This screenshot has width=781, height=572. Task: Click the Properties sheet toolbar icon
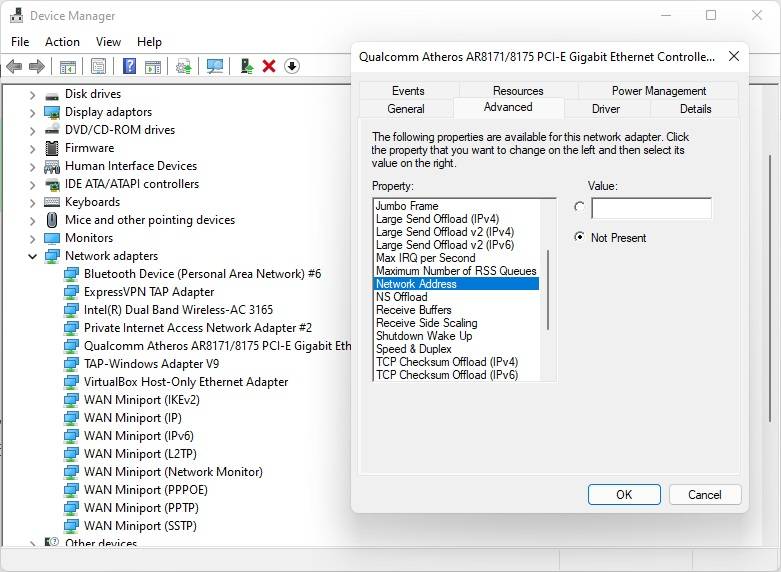(x=99, y=66)
